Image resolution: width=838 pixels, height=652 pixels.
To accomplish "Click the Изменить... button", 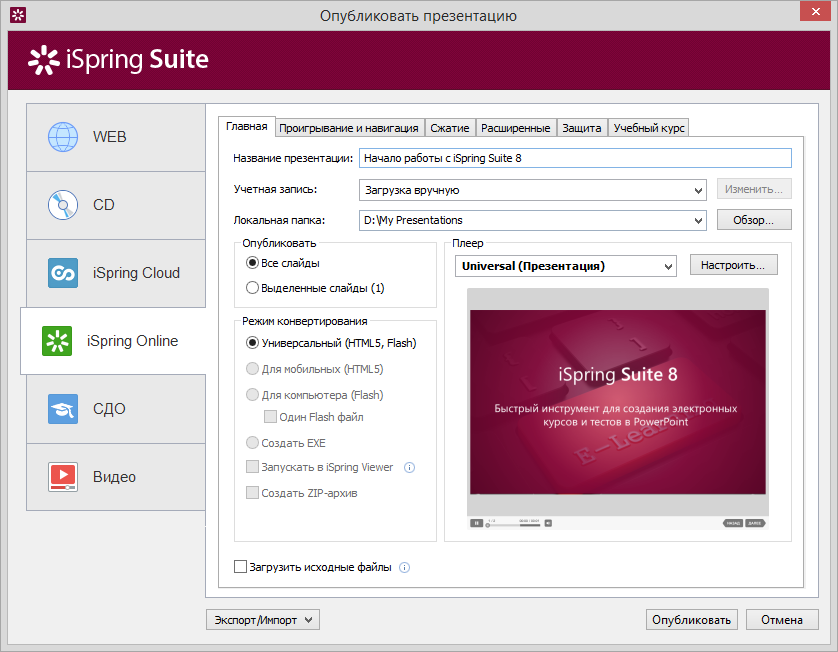I will (754, 189).
